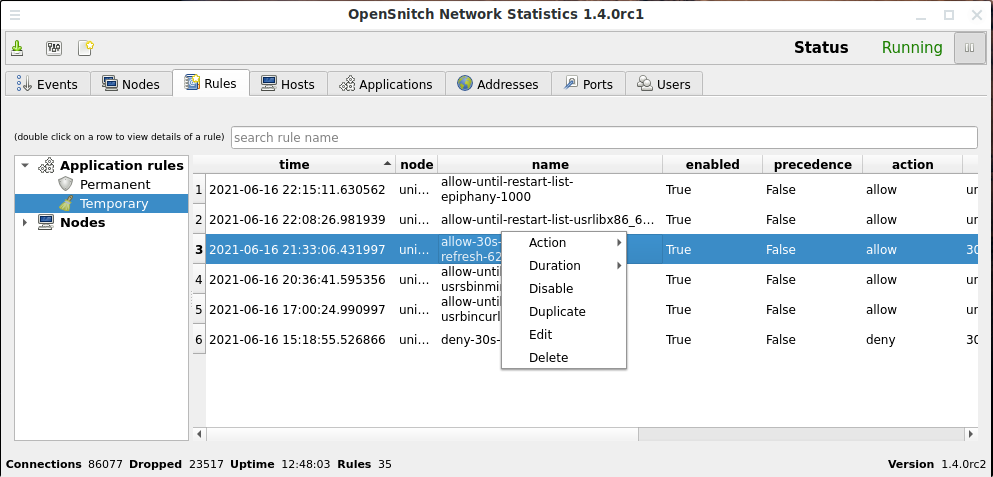
Task: Select row number 4 header
Action: click(199, 279)
